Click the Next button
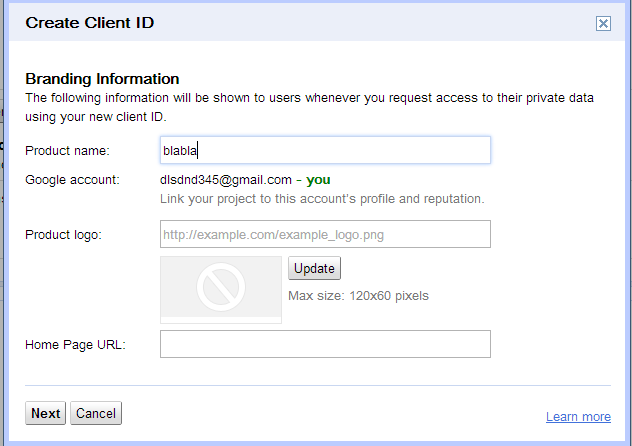This screenshot has height=446, width=632. (x=46, y=413)
